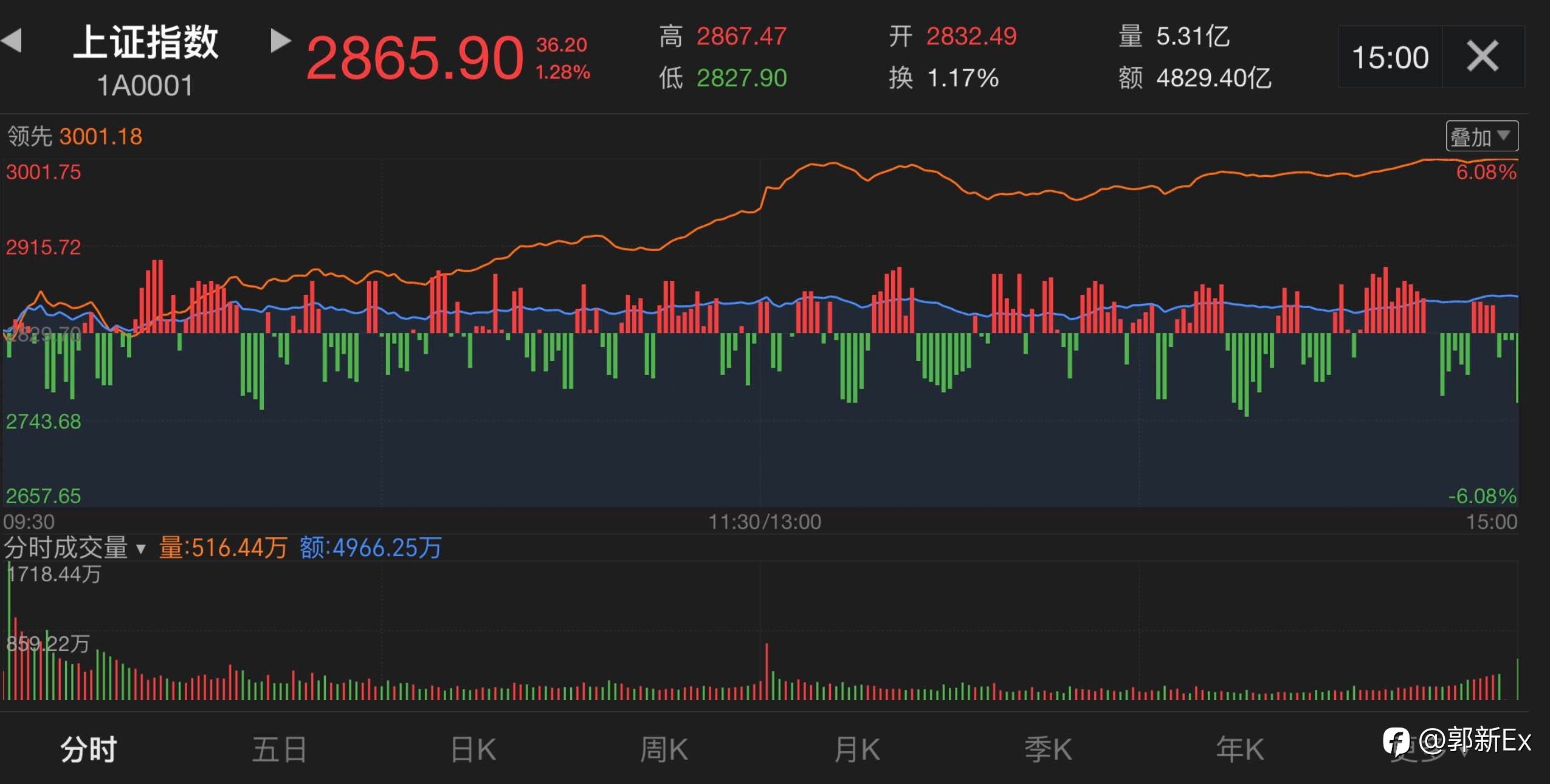Viewport: 1550px width, 784px height.
Task: Switch to the 年K tab
Action: click(1240, 749)
